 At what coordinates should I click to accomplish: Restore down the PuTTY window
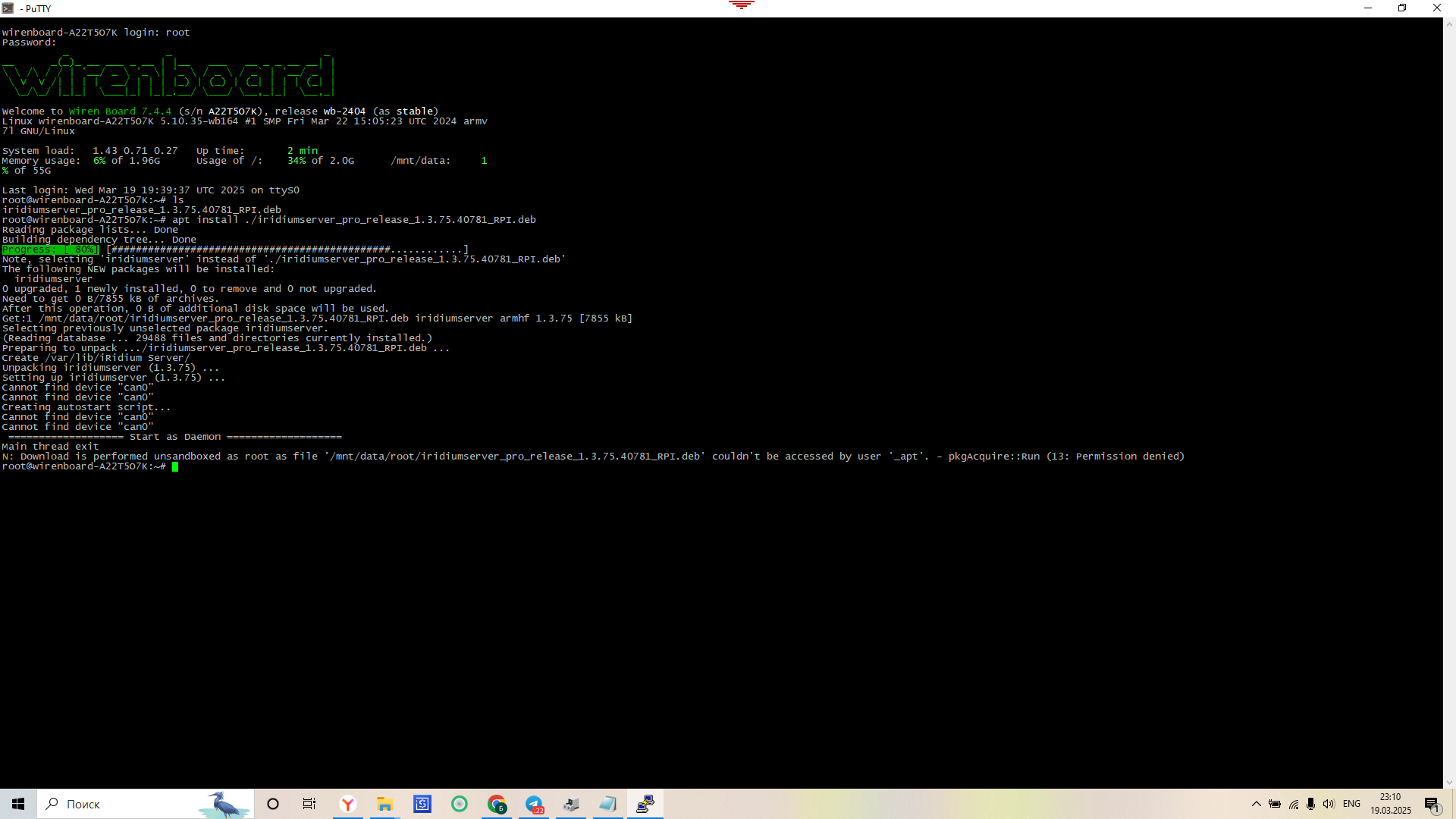(1402, 8)
